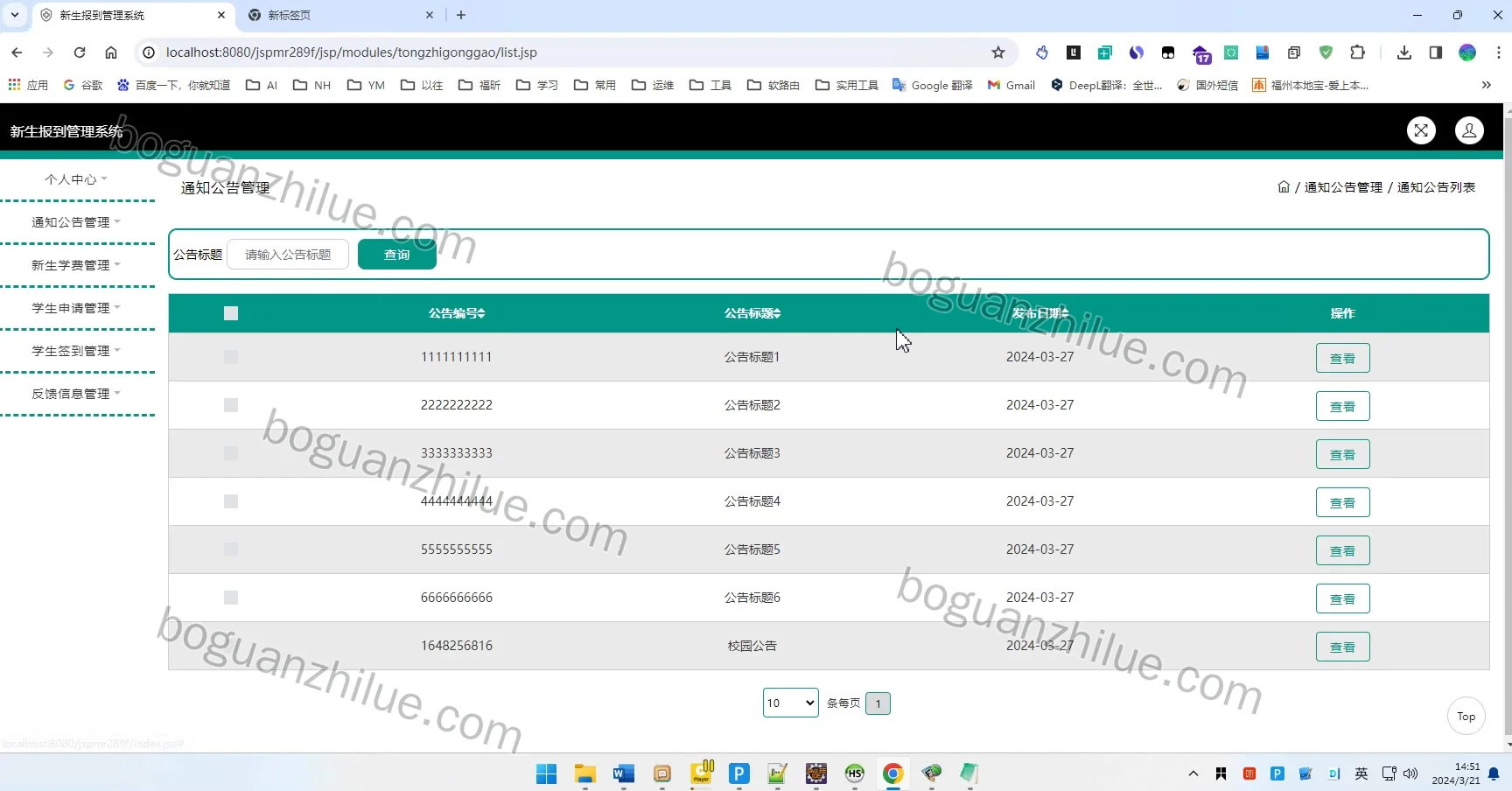Toggle the browser side panel icon
This screenshot has width=1512, height=791.
pyautogui.click(x=1436, y=52)
